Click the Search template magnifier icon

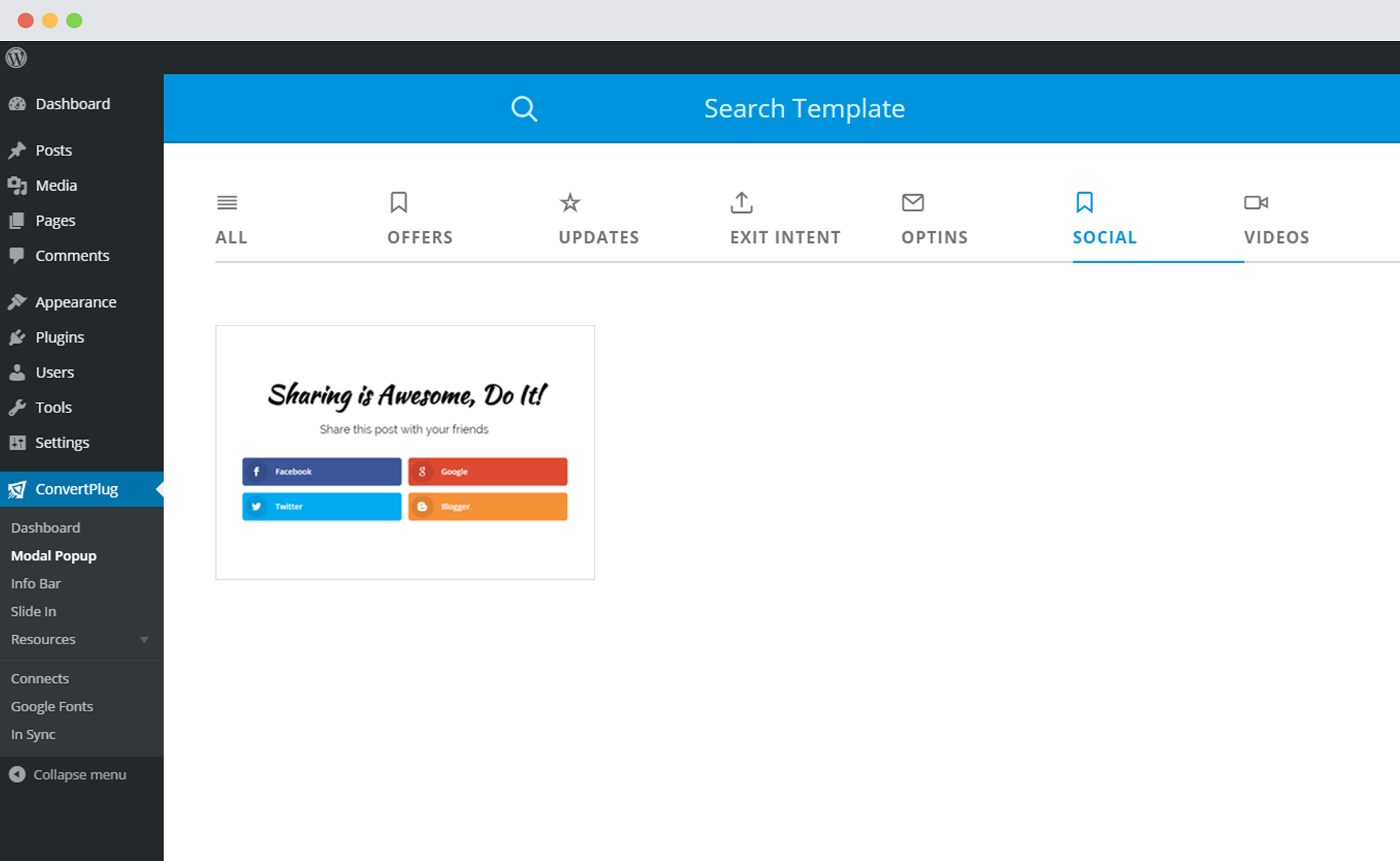[523, 108]
